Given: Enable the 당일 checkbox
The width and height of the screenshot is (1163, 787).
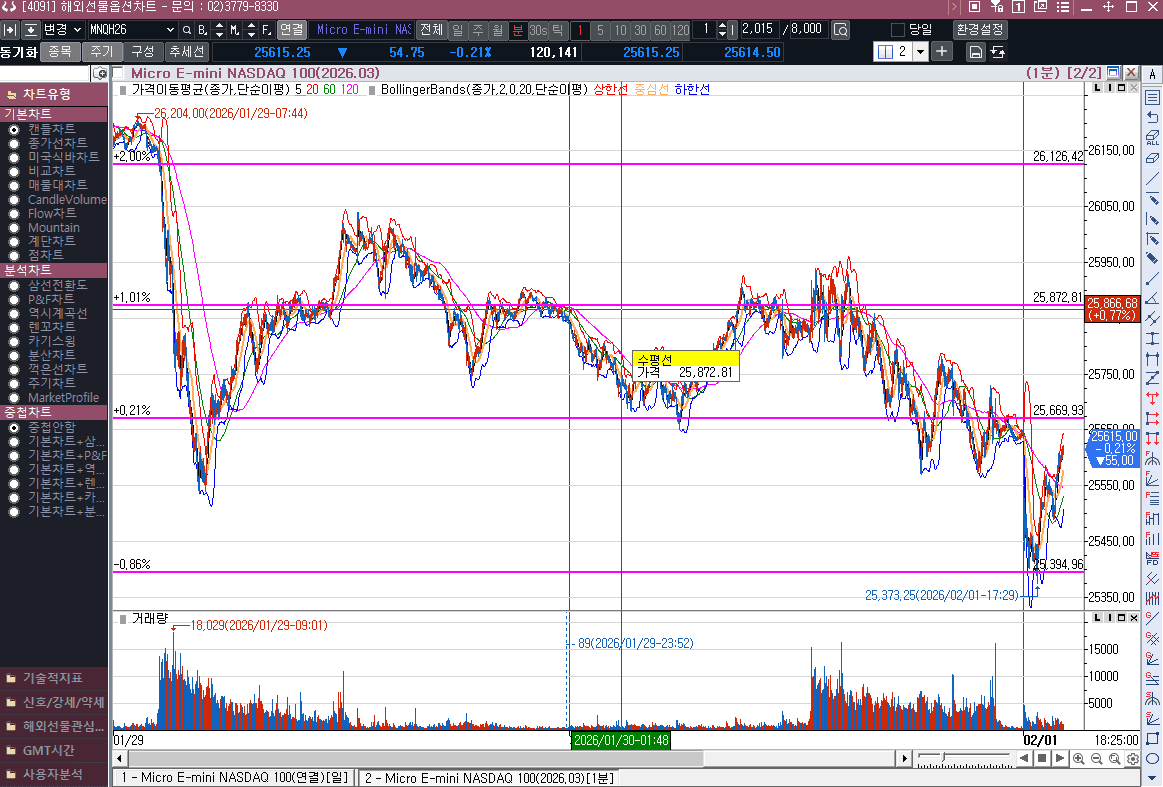Looking at the screenshot, I should [898, 30].
